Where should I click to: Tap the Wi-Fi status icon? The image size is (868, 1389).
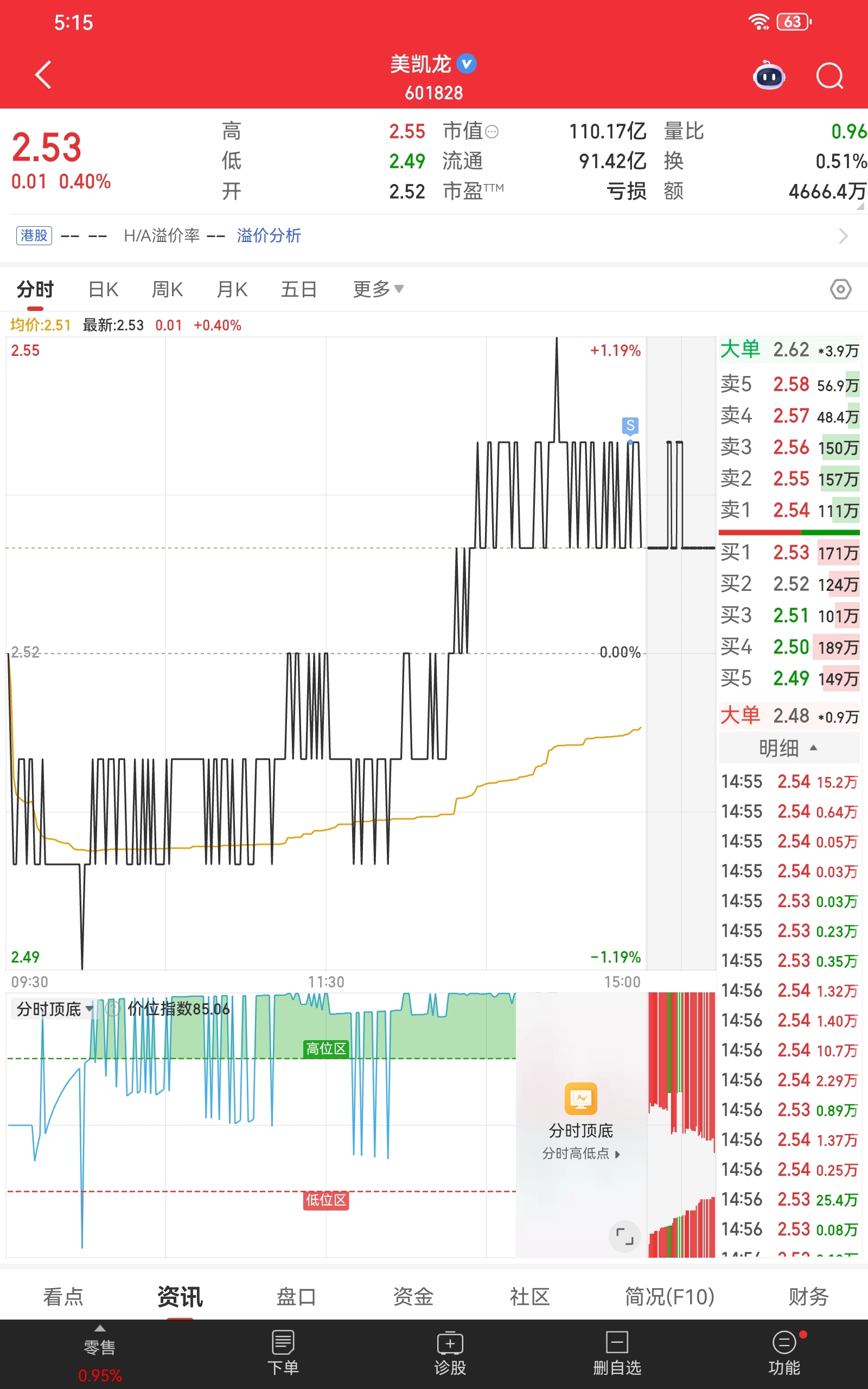tap(759, 22)
